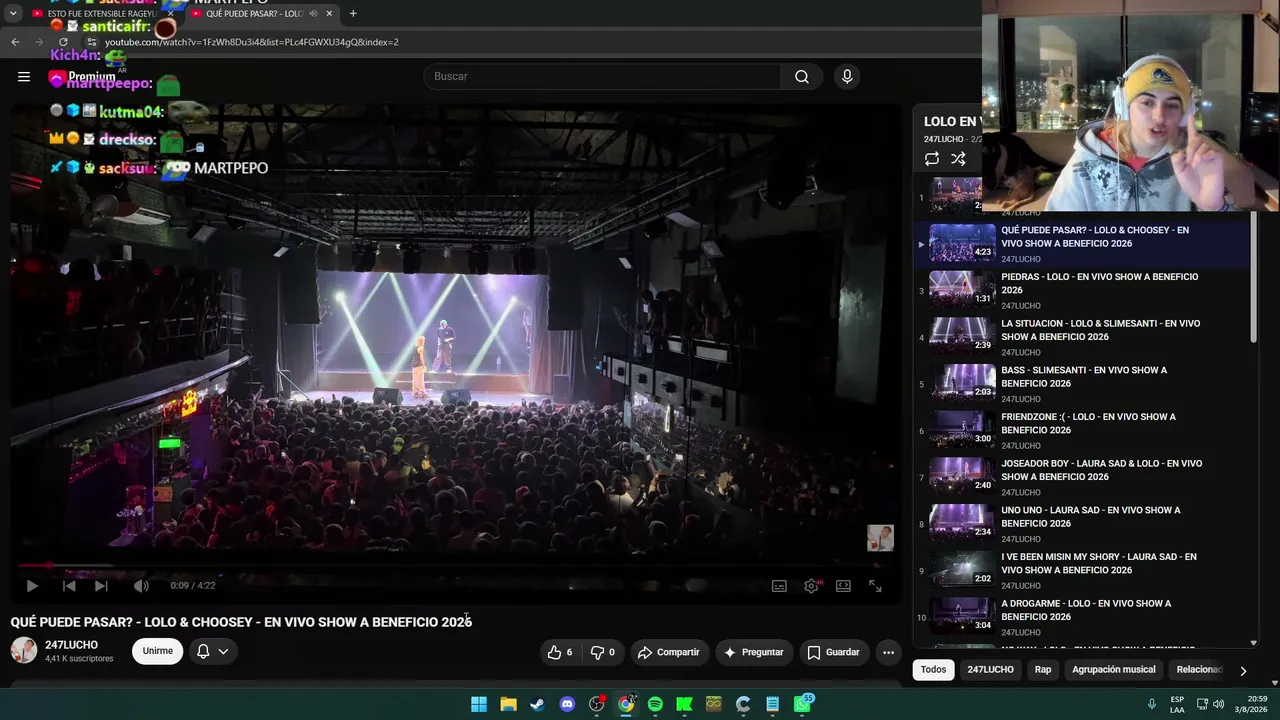Viewport: 1280px width, 720px height.
Task: Go back with browser back arrow
Action: tap(15, 42)
